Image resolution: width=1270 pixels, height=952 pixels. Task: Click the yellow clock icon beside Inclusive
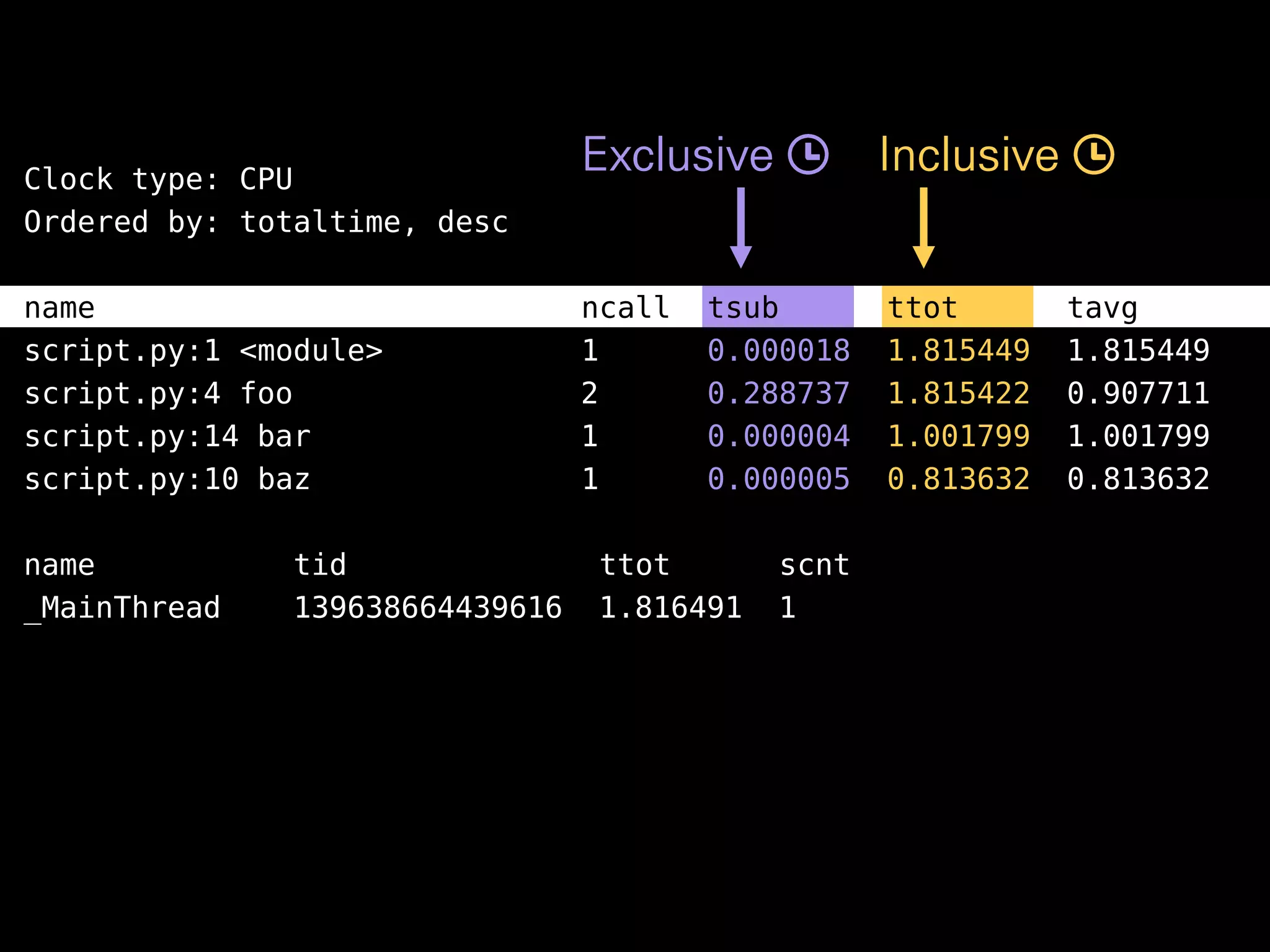[x=1094, y=154]
